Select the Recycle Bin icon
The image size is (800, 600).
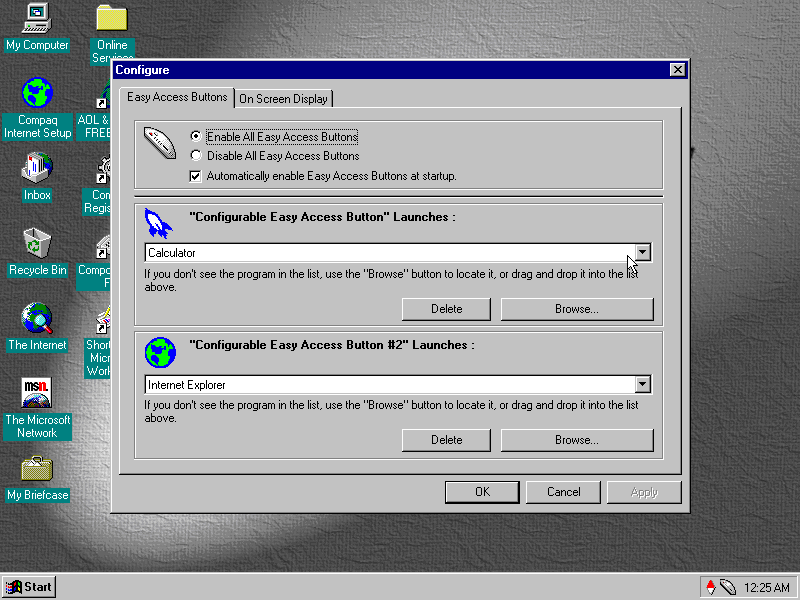[37, 243]
